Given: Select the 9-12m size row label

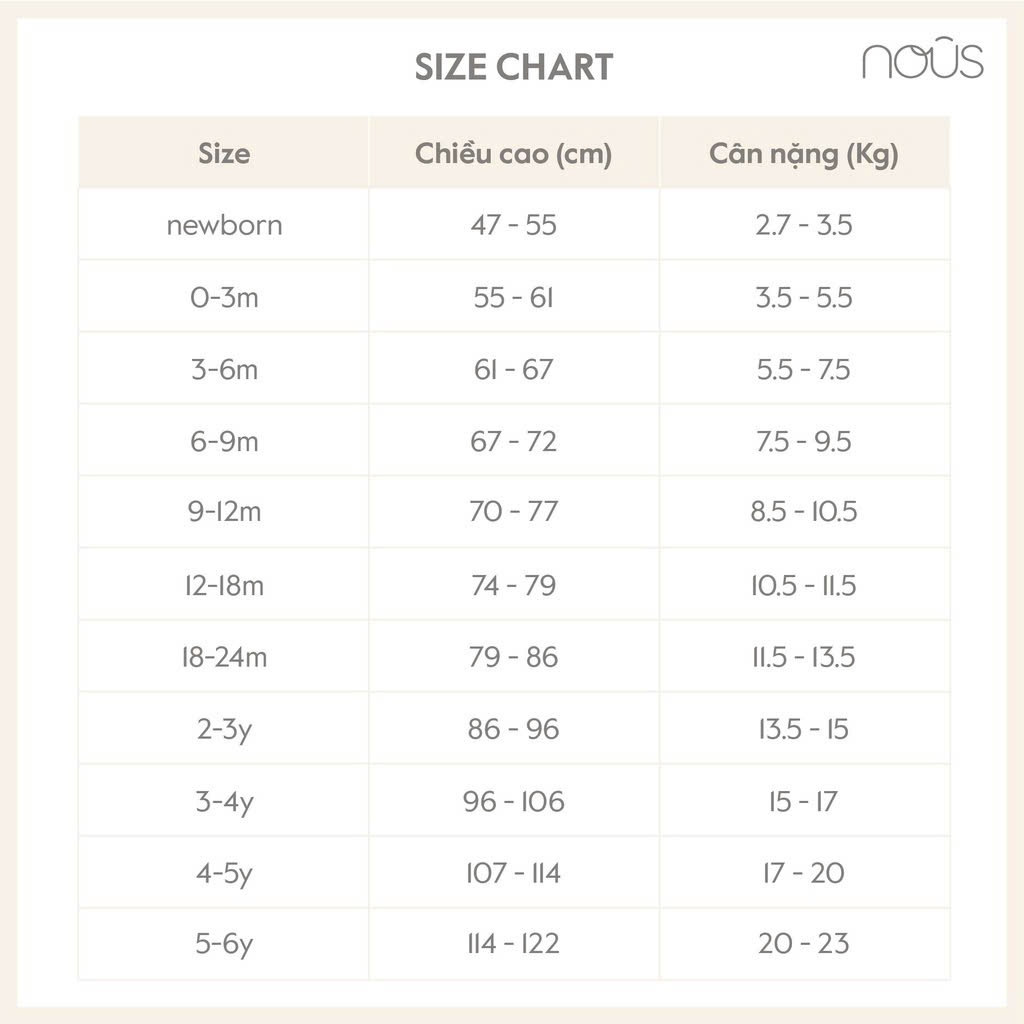Looking at the screenshot, I should pyautogui.click(x=224, y=512).
